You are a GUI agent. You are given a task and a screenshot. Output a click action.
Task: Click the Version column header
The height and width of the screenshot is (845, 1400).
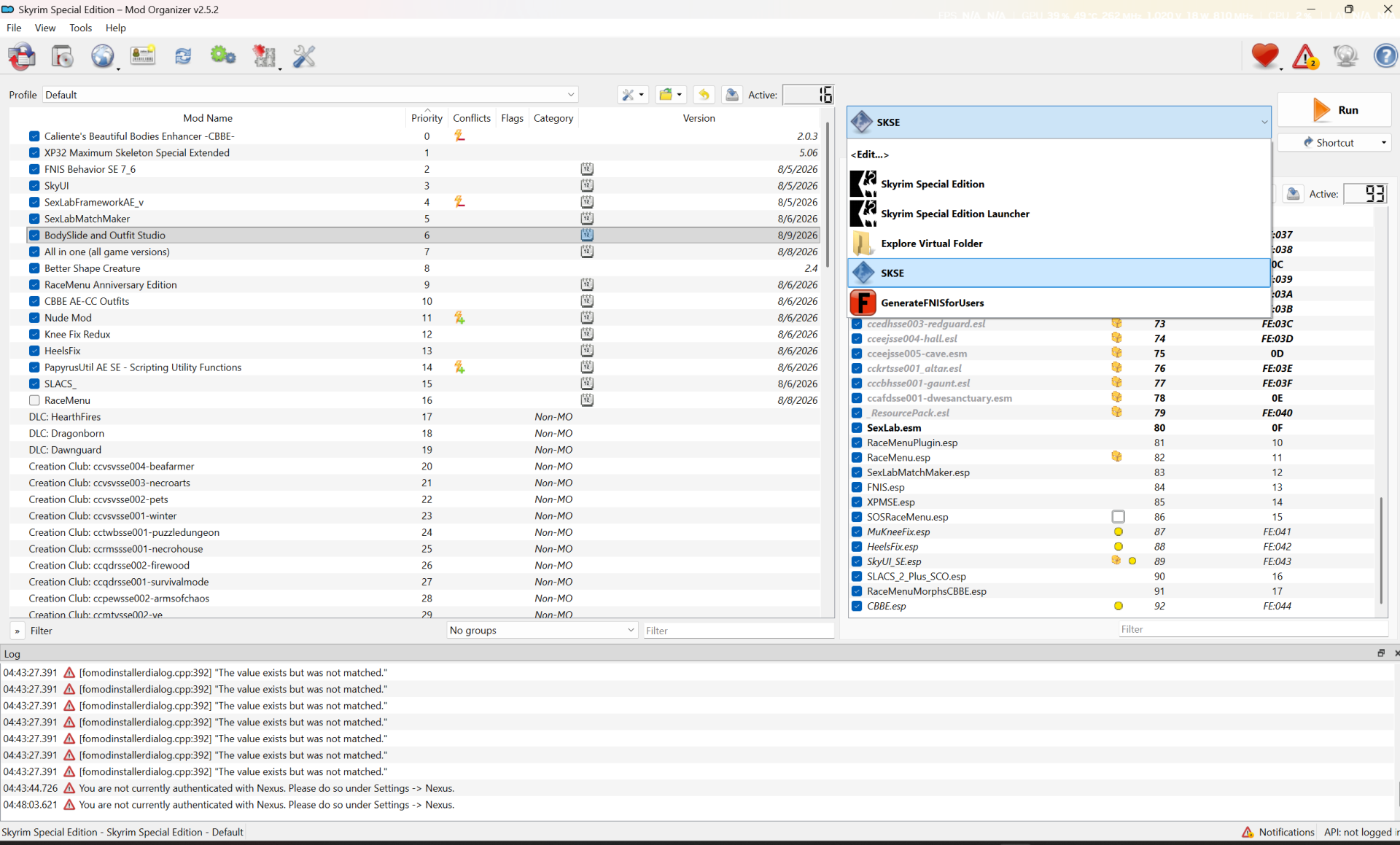[x=699, y=118]
